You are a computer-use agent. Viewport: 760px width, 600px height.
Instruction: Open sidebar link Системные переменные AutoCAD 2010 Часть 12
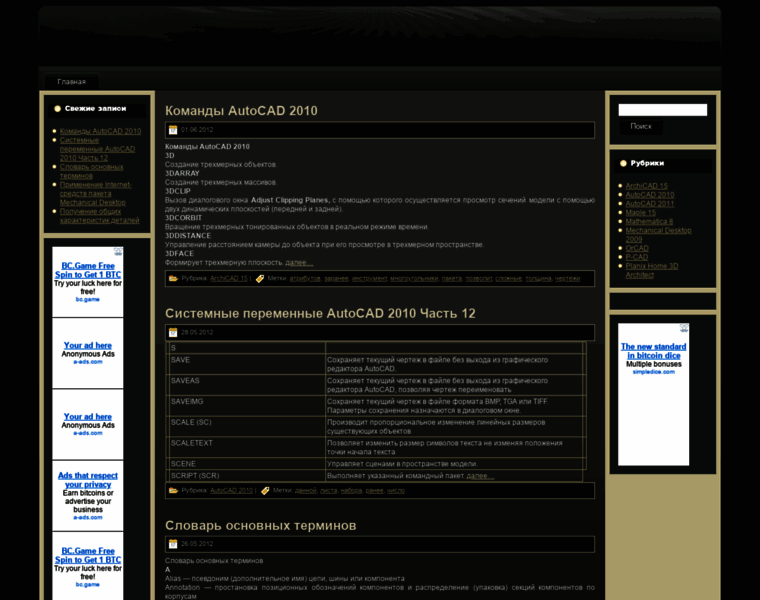[97, 149]
